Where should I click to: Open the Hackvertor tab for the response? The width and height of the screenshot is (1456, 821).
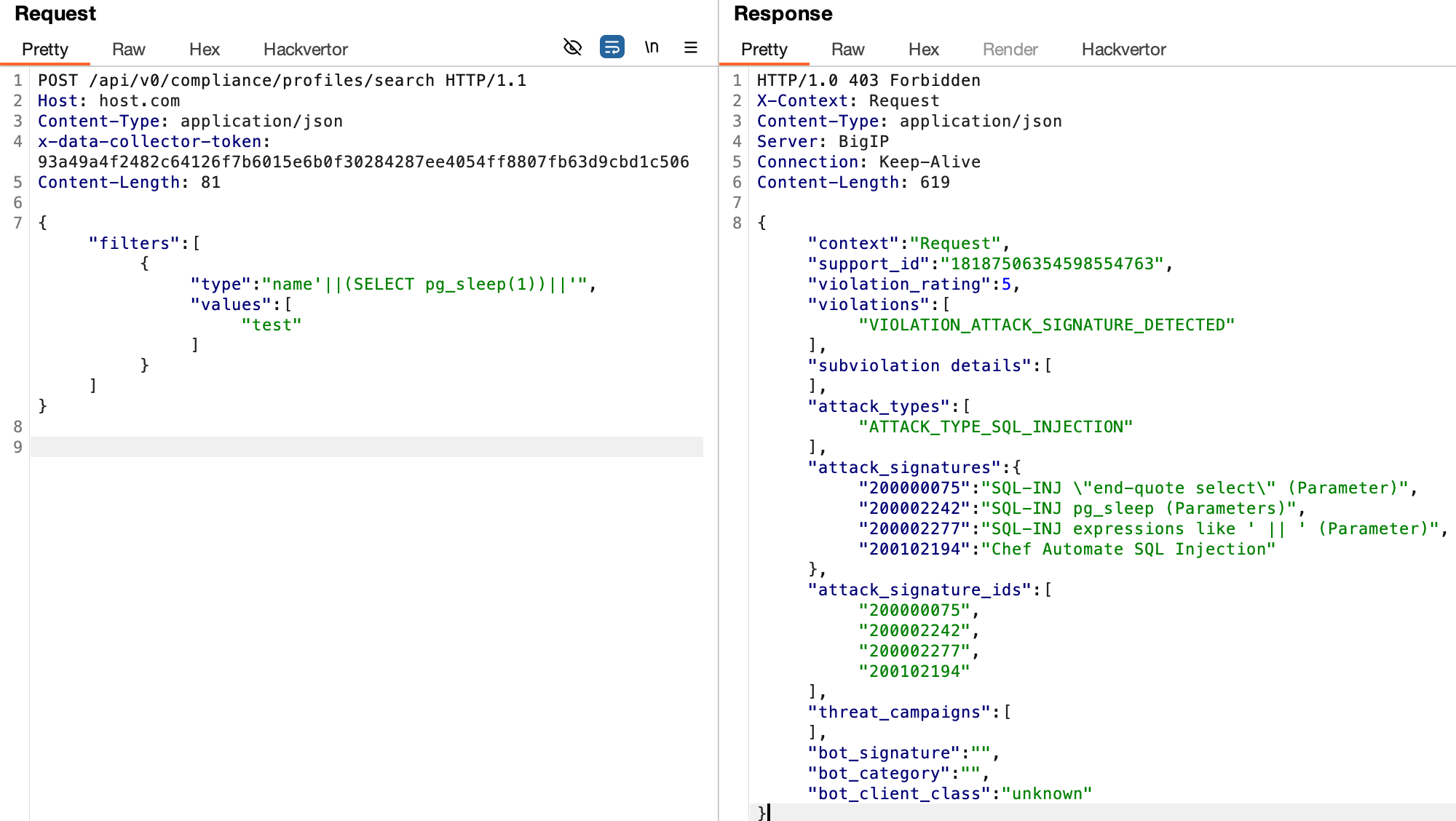[1123, 49]
